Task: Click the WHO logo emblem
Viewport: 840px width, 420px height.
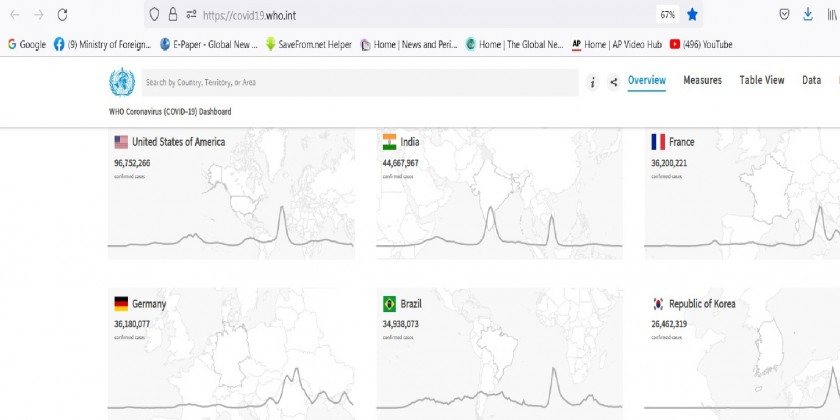Action: [121, 82]
